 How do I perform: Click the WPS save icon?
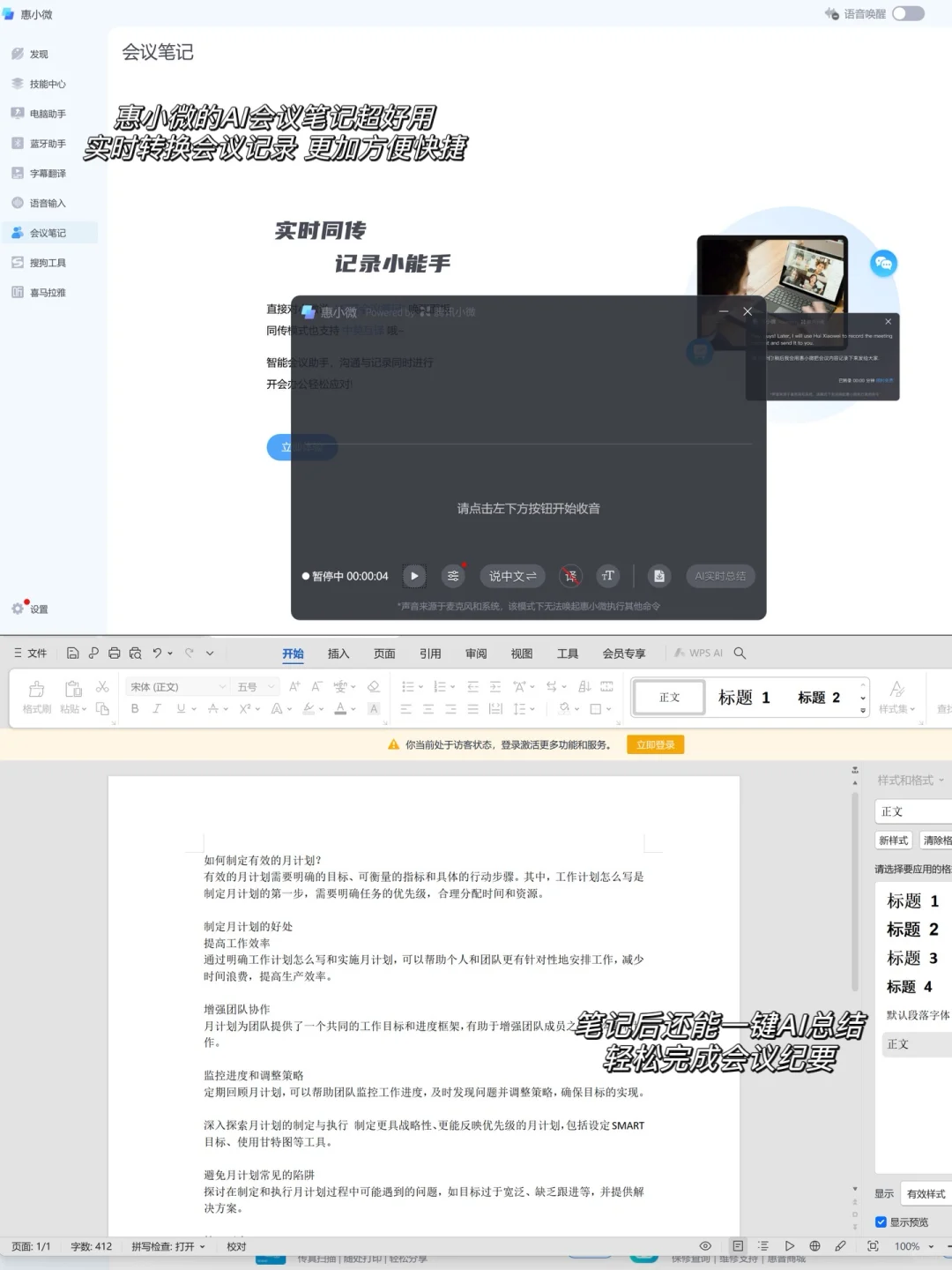click(x=73, y=654)
